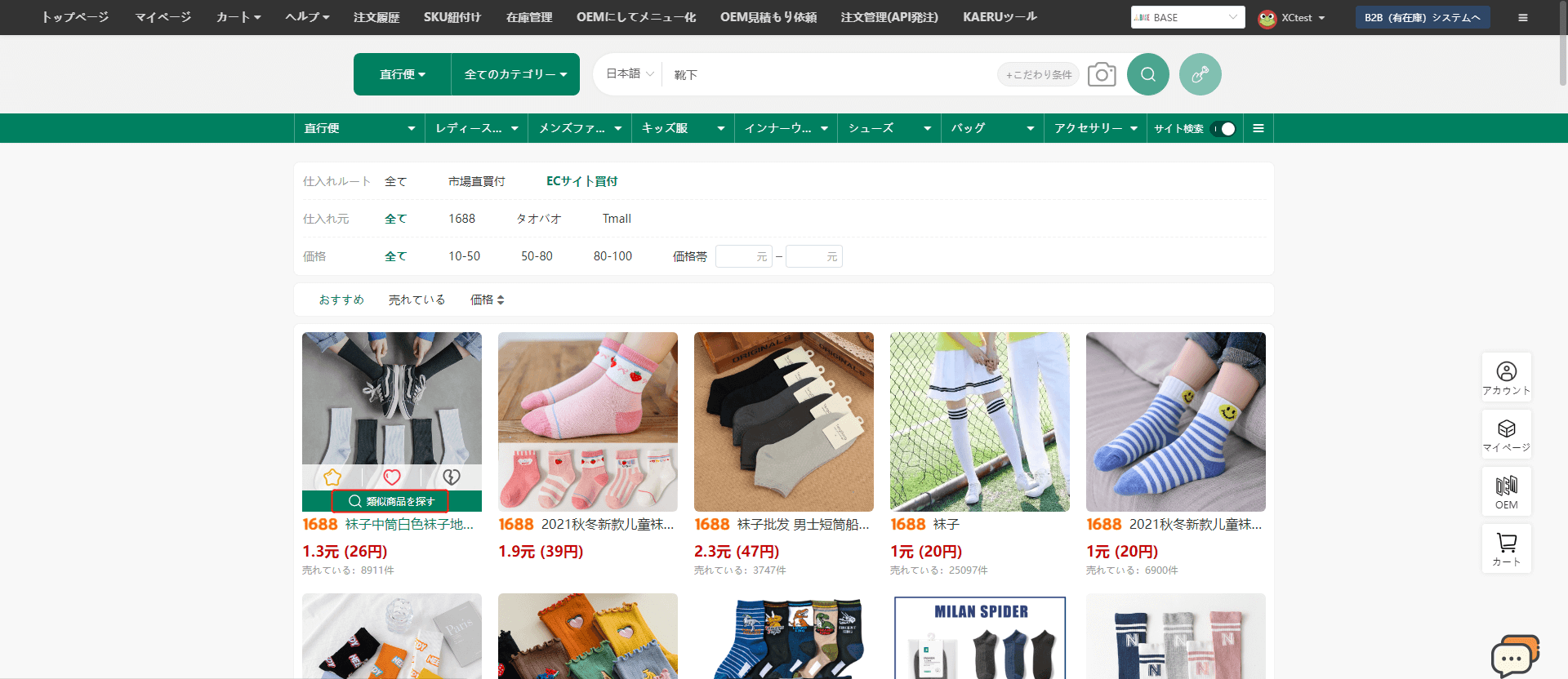Open the hamburger menu in top bar
Viewport: 1568px width, 679px height.
point(1523,17)
